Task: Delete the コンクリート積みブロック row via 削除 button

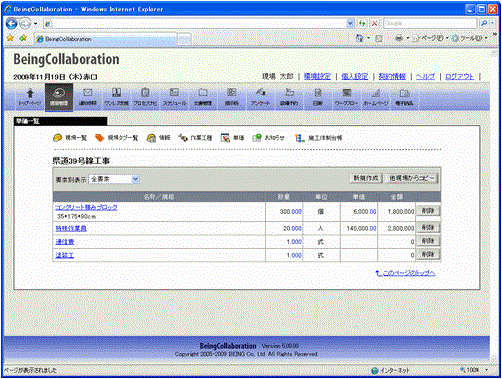Action: click(x=428, y=211)
